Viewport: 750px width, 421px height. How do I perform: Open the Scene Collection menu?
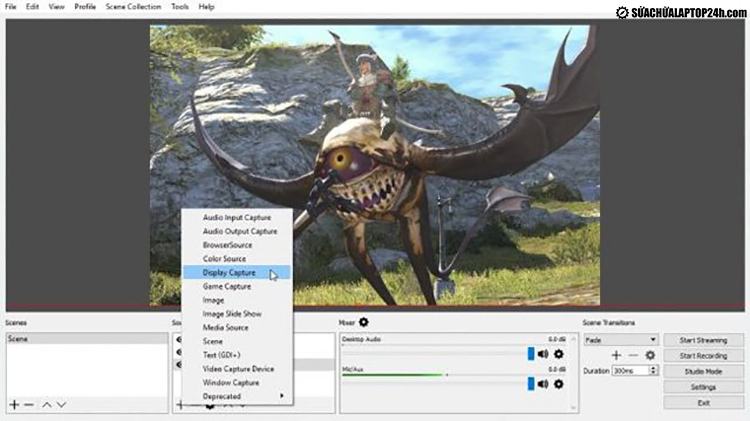pyautogui.click(x=133, y=7)
